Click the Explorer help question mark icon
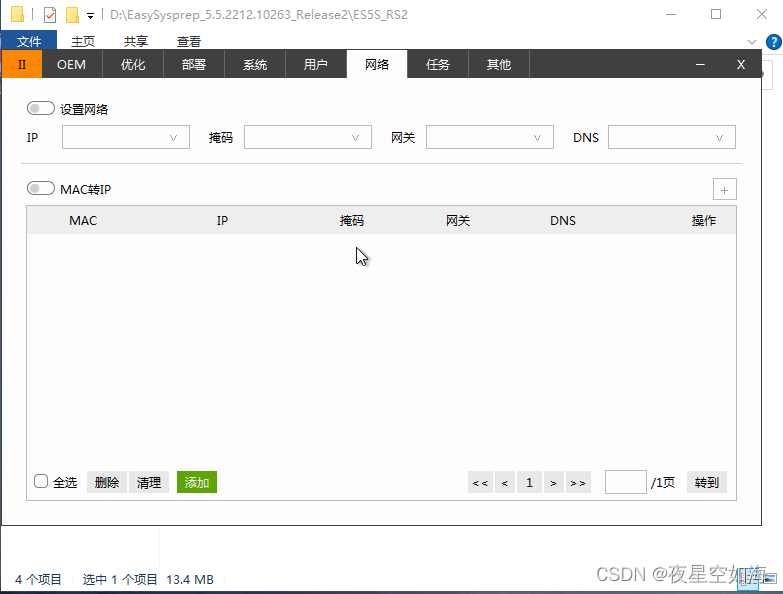The width and height of the screenshot is (783, 594). tap(774, 42)
